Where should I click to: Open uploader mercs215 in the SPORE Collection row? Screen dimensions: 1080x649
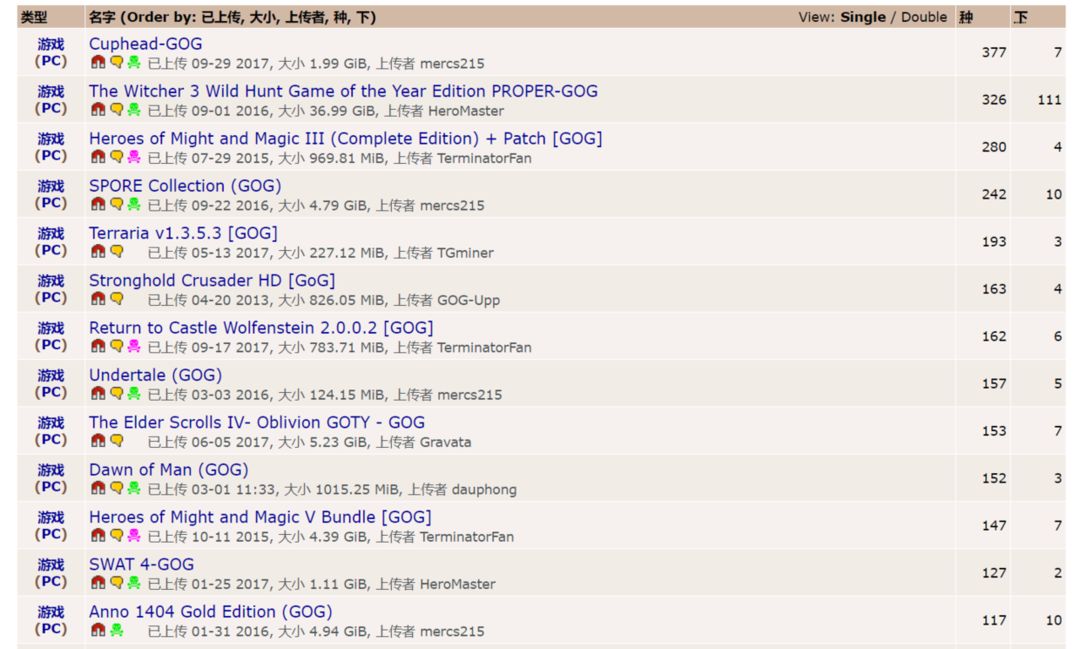pyautogui.click(x=453, y=205)
